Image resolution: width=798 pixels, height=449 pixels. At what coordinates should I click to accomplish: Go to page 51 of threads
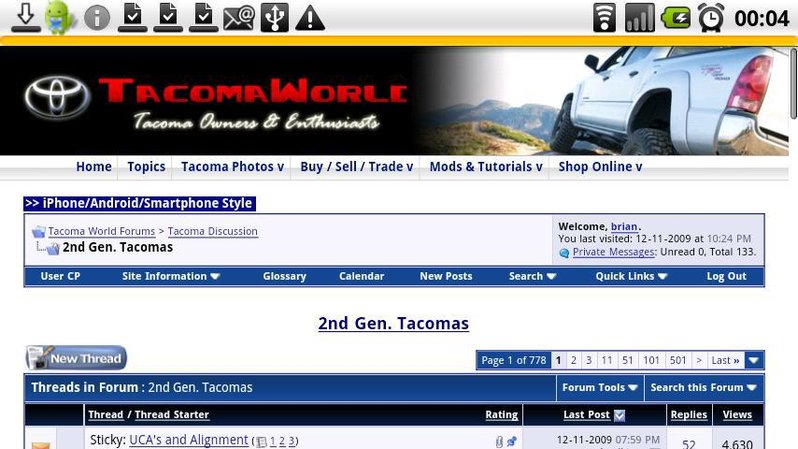coord(628,360)
